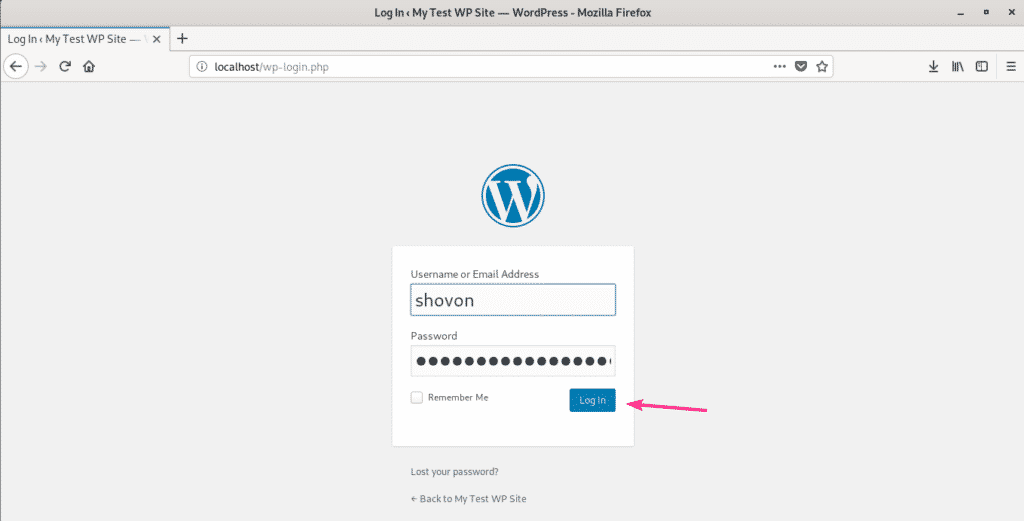Screen dimensions: 1024x521
Task: Close the Firefox window
Action: pos(1010,12)
